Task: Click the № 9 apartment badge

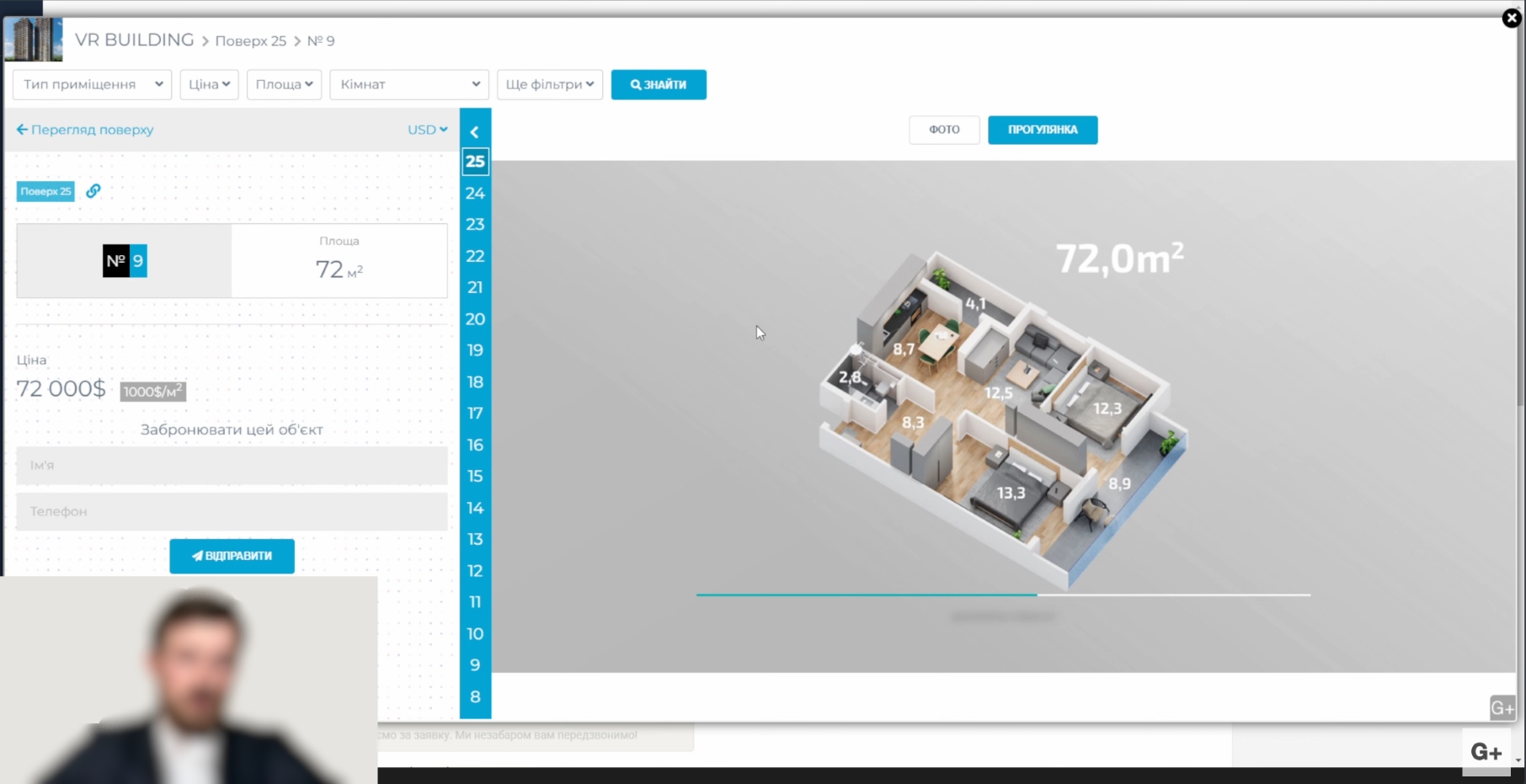Action: 125,260
